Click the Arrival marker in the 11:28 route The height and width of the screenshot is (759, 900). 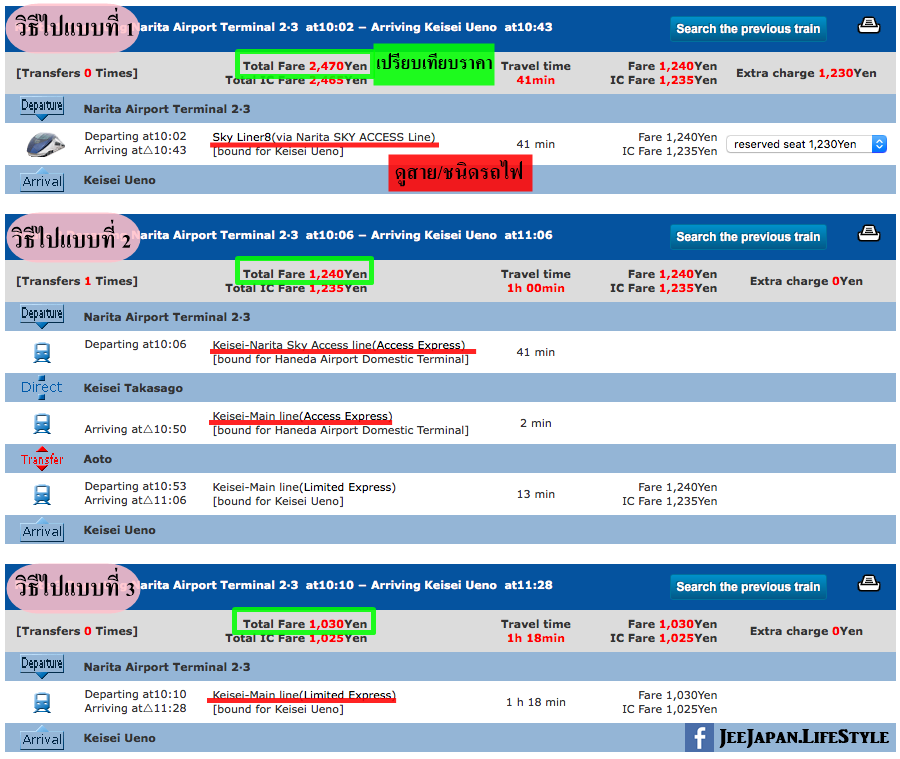pyautogui.click(x=42, y=738)
